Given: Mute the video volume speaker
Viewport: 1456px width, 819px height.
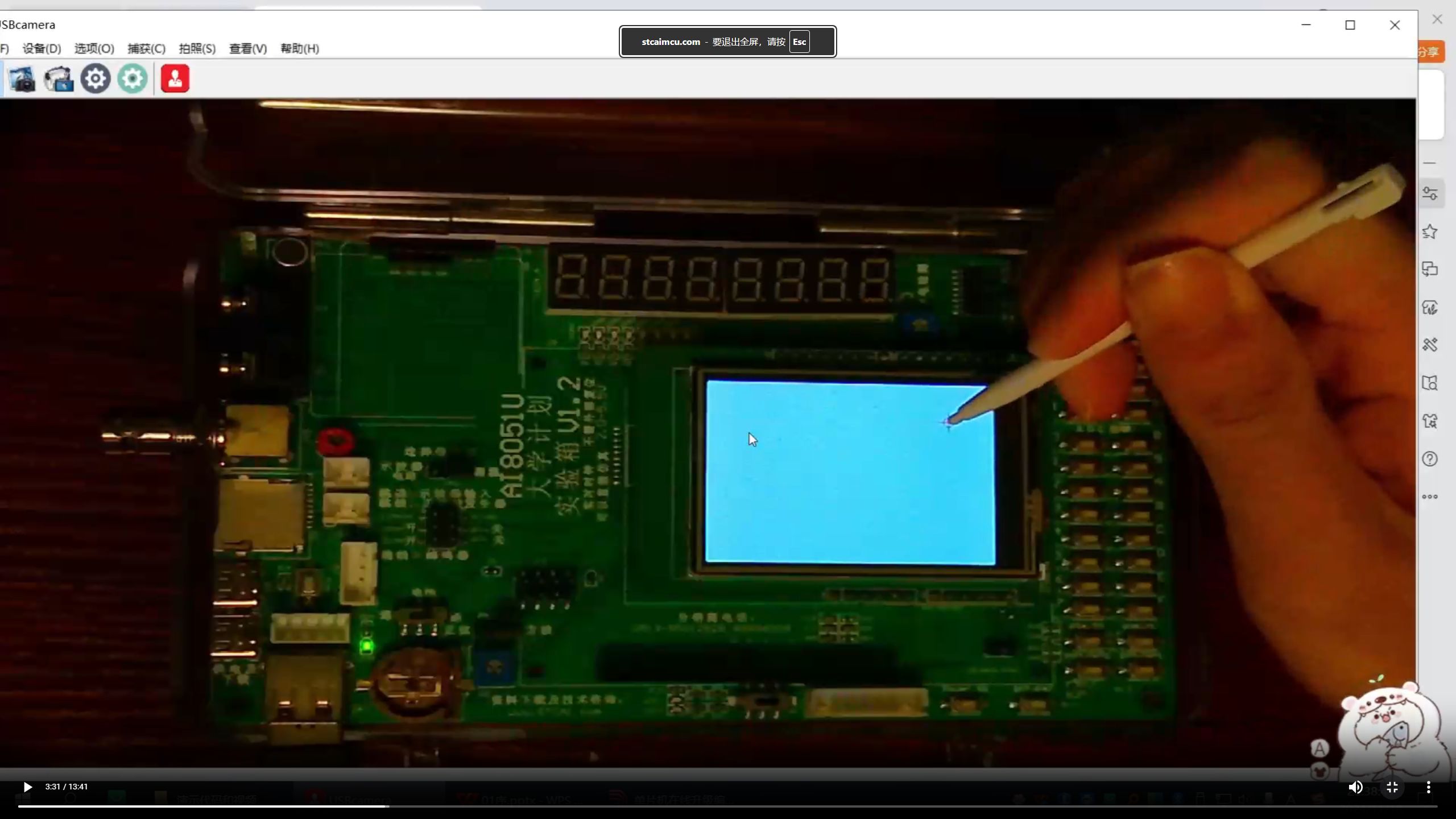Looking at the screenshot, I should click(1355, 787).
